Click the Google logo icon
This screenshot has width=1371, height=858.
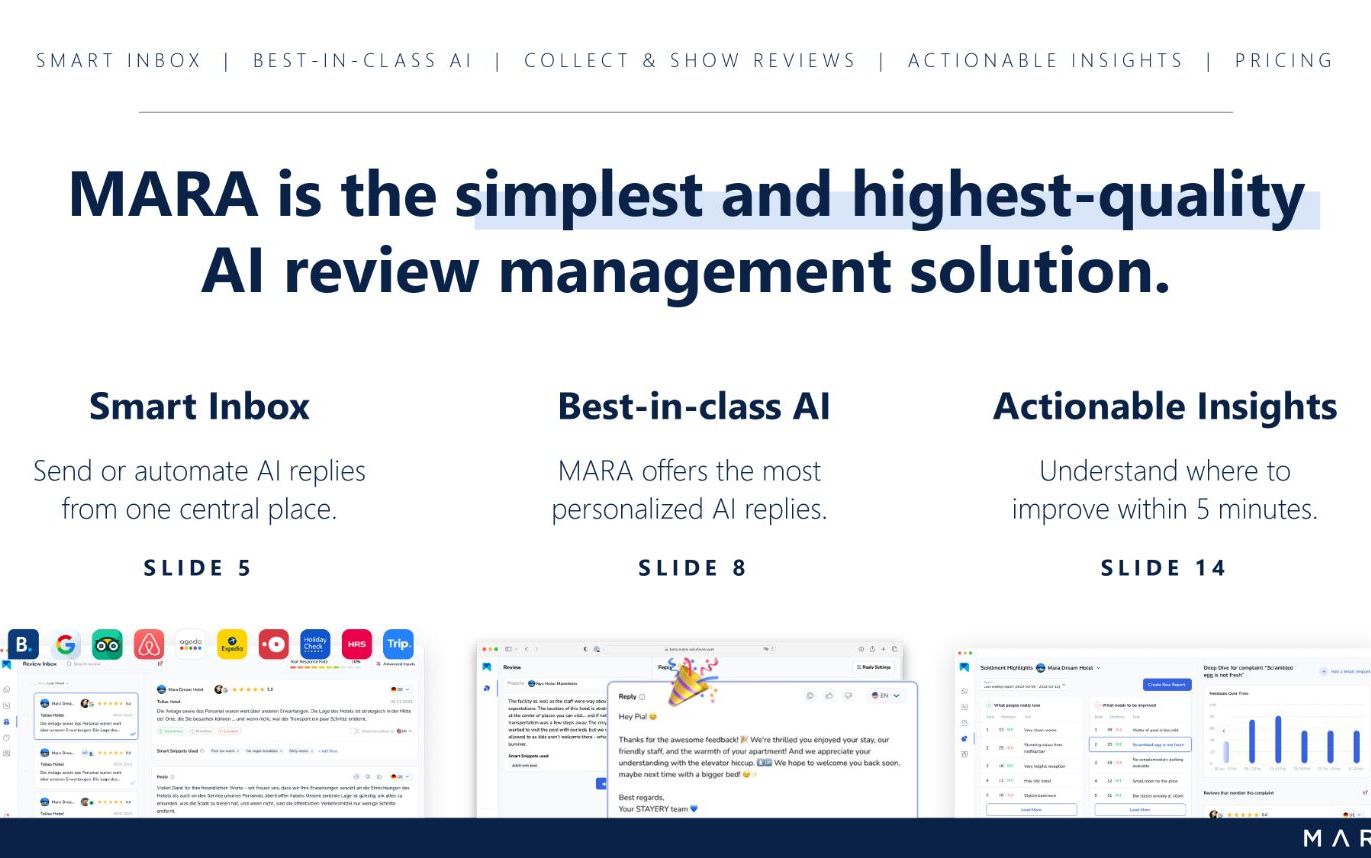[65, 644]
